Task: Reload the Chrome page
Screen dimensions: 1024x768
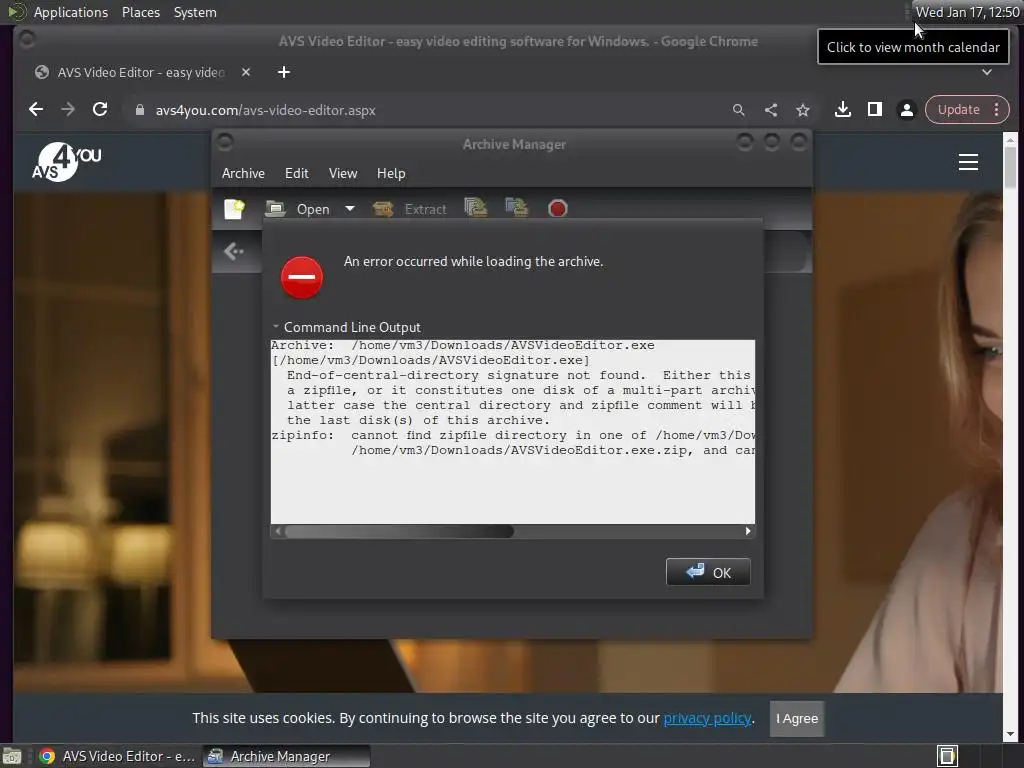Action: (100, 110)
